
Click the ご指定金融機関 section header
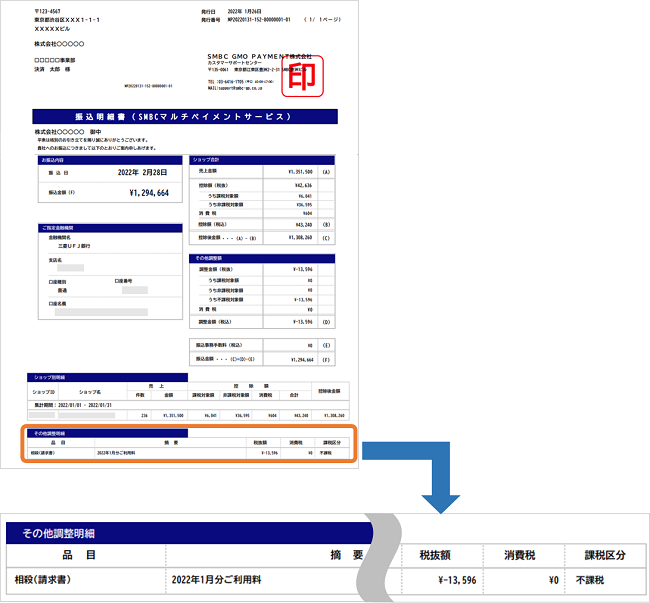click(110, 228)
